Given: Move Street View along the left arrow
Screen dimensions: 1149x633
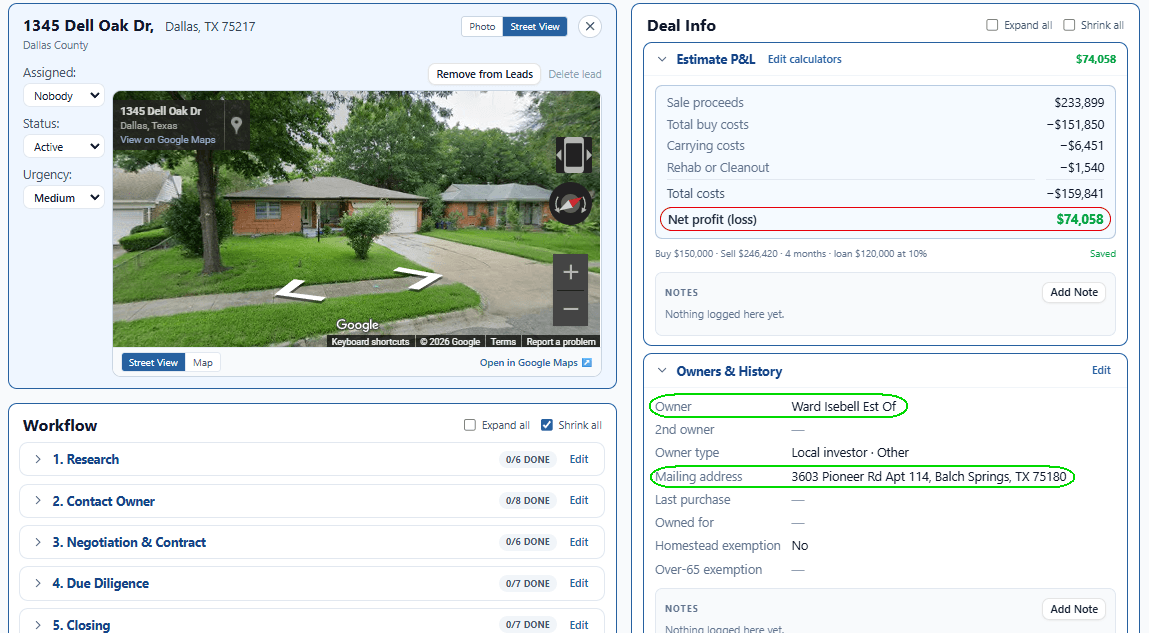Looking at the screenshot, I should click(x=298, y=291).
